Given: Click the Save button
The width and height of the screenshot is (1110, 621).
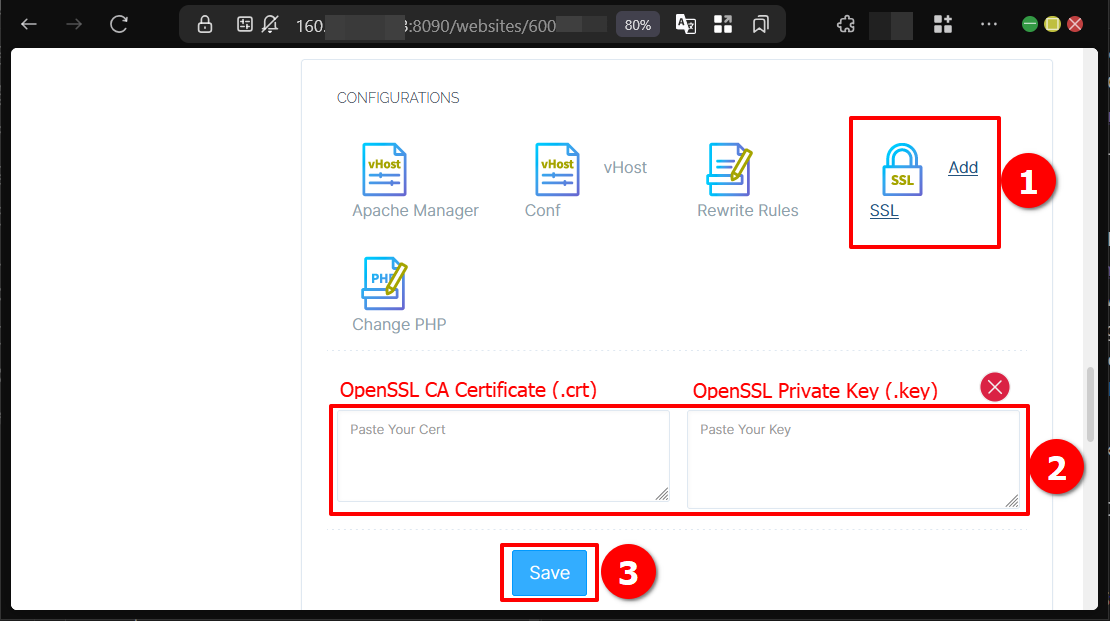Looking at the screenshot, I should coord(549,573).
